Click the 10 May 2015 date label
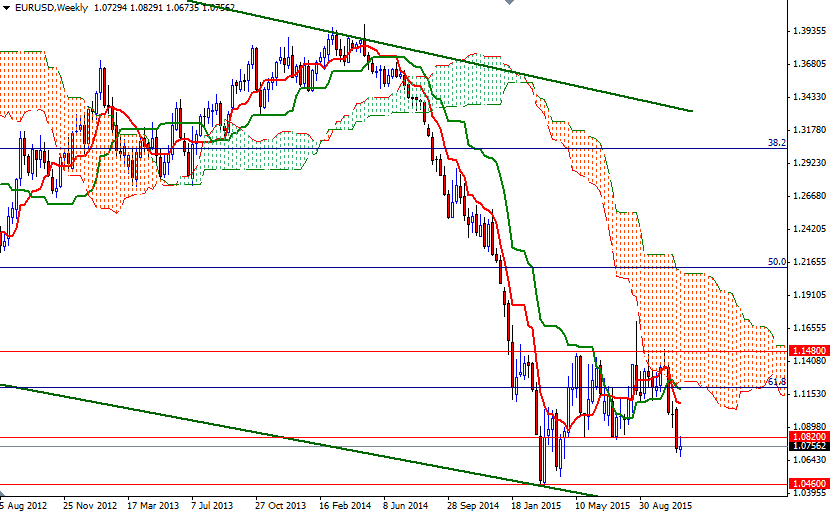 tap(602, 505)
